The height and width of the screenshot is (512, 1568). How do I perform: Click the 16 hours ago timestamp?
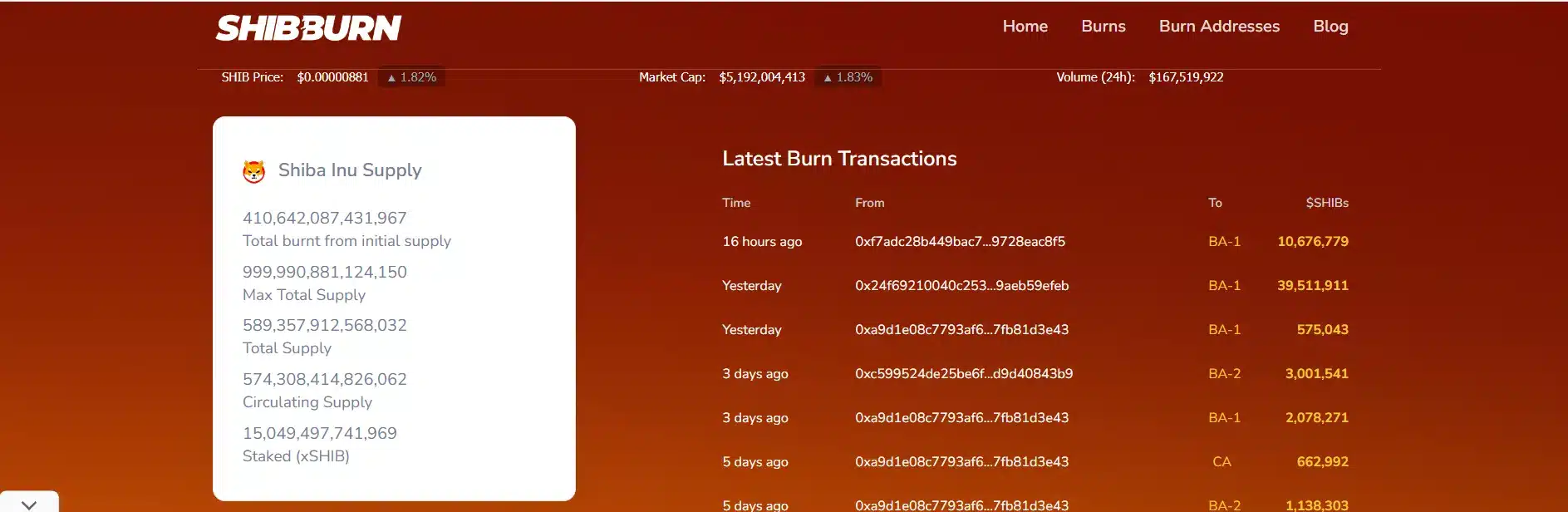click(x=762, y=241)
